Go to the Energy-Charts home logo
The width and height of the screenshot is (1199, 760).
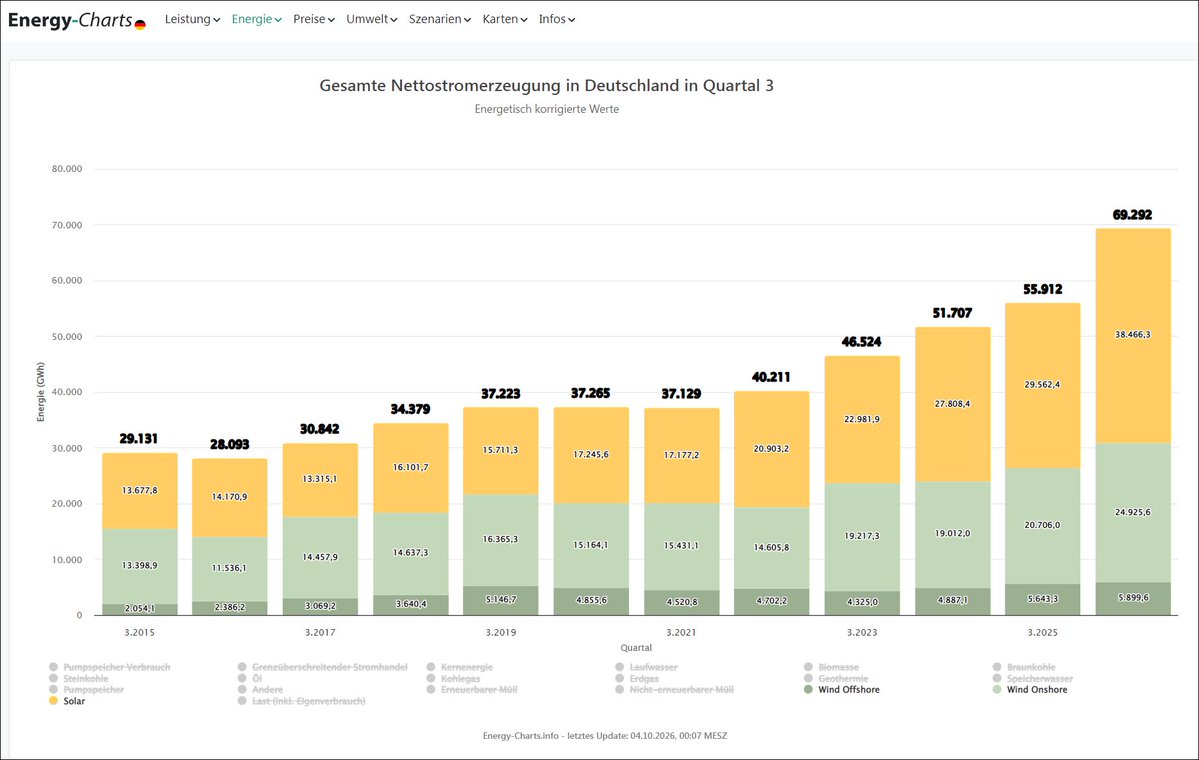pos(76,21)
